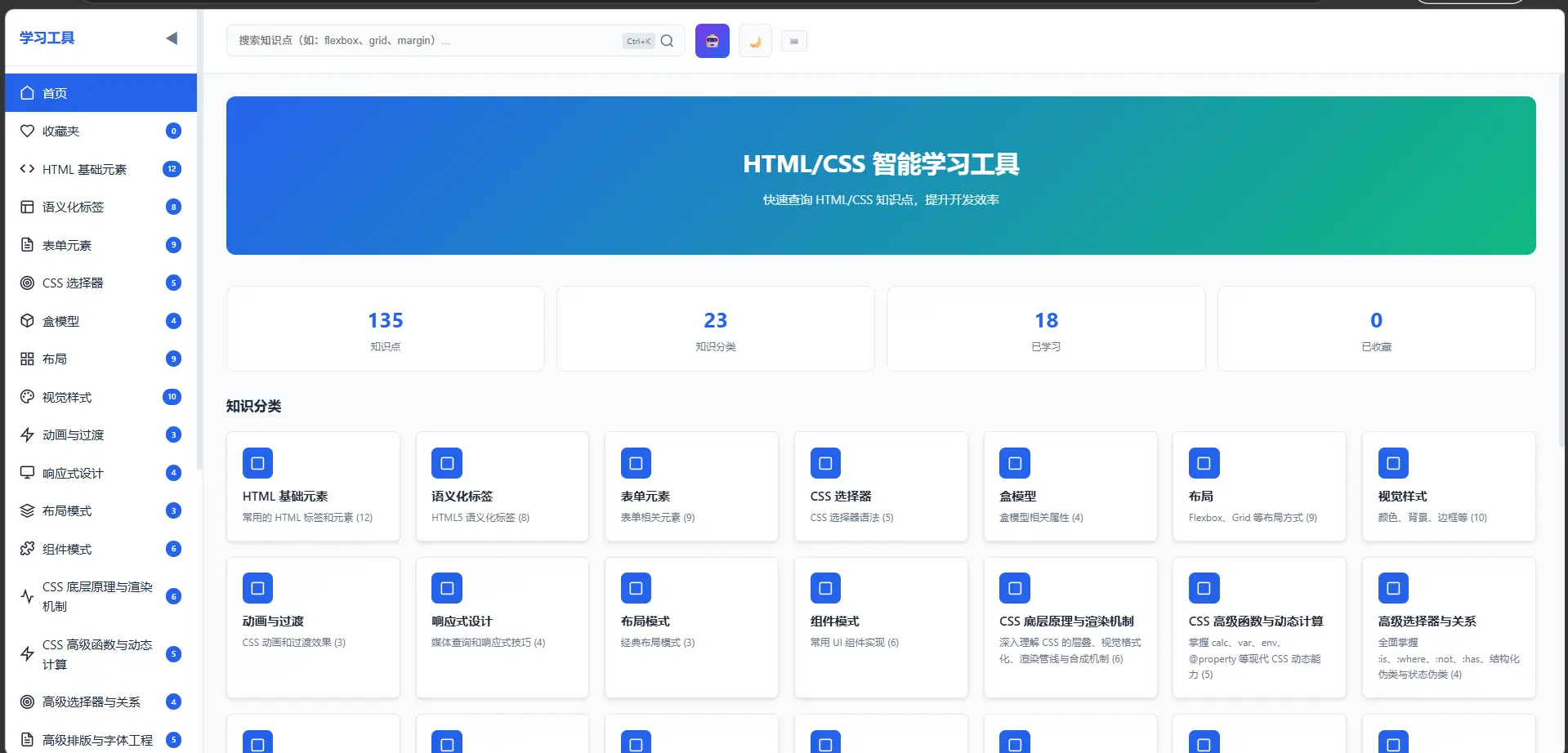
Task: Click the lightning icon beside 动画与过渡
Action: pyautogui.click(x=27, y=434)
